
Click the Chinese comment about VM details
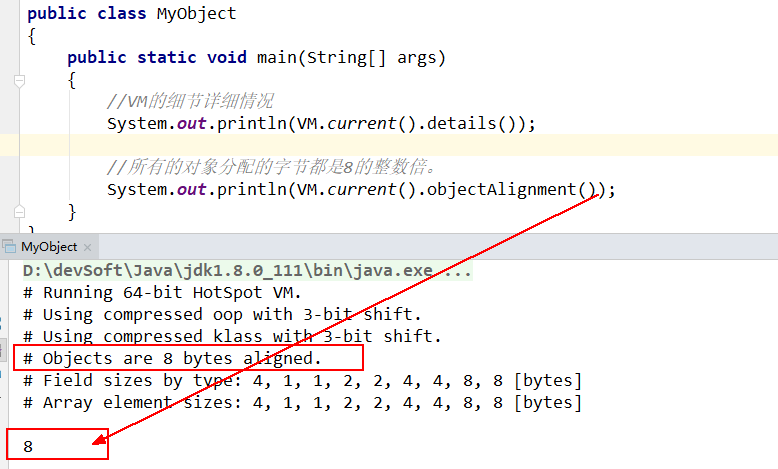tap(190, 102)
